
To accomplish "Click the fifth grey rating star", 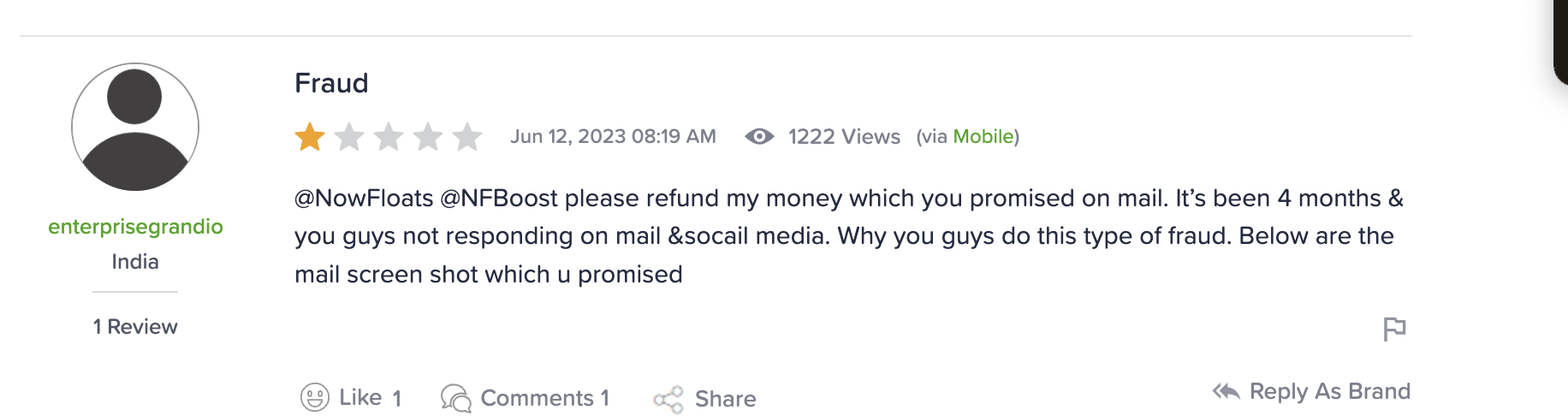I will point(467,136).
